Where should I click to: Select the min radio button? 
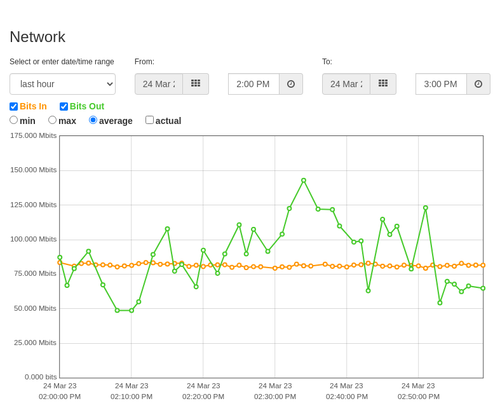coord(14,120)
